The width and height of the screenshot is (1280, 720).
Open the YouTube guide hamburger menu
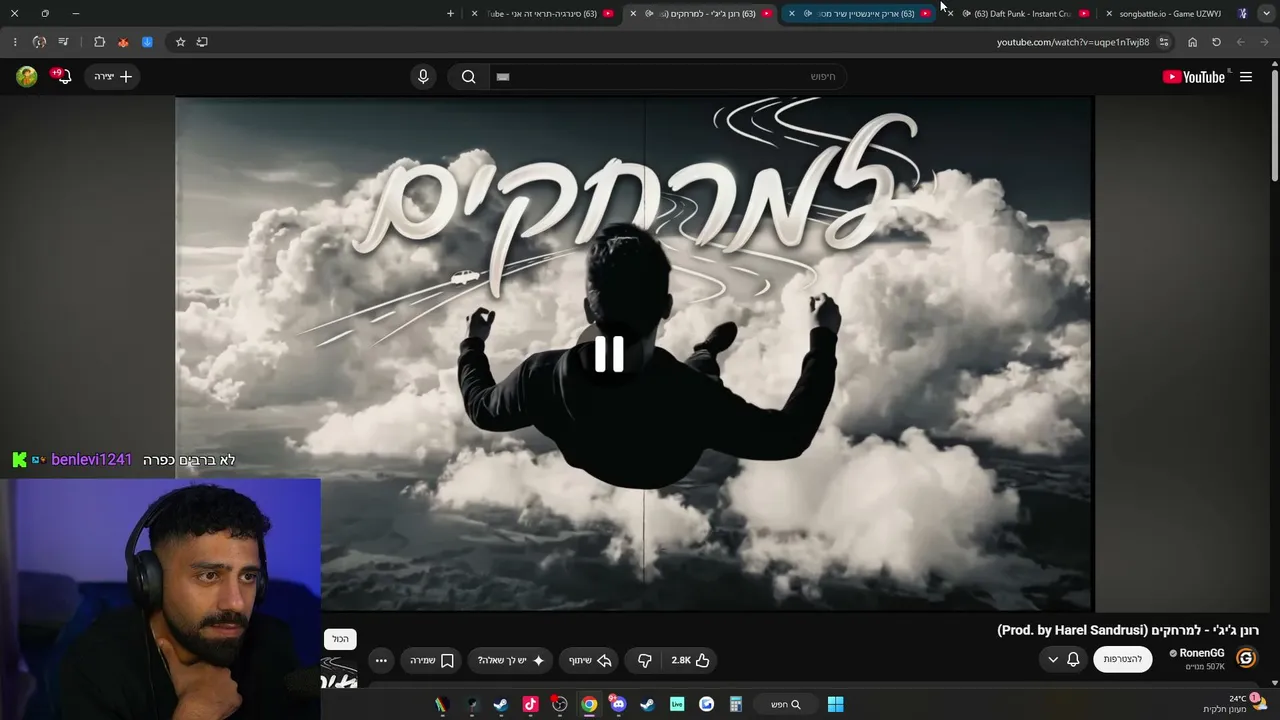1246,77
